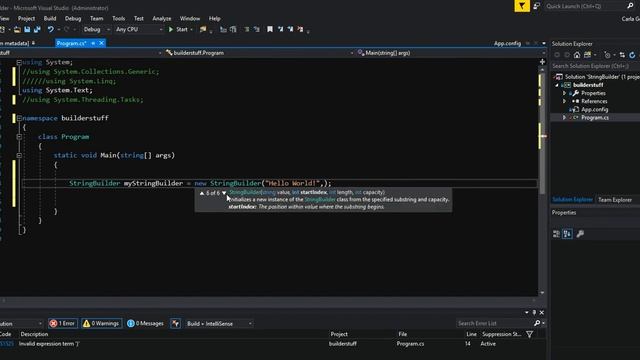This screenshot has height=360, width=640.
Task: Click the Alphabetical sort icon in Properties
Action: point(567,234)
